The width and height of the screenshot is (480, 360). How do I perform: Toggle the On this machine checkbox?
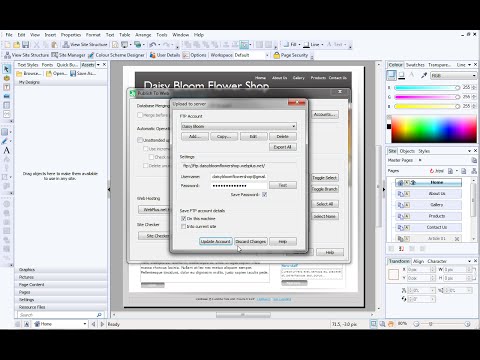tap(183, 218)
